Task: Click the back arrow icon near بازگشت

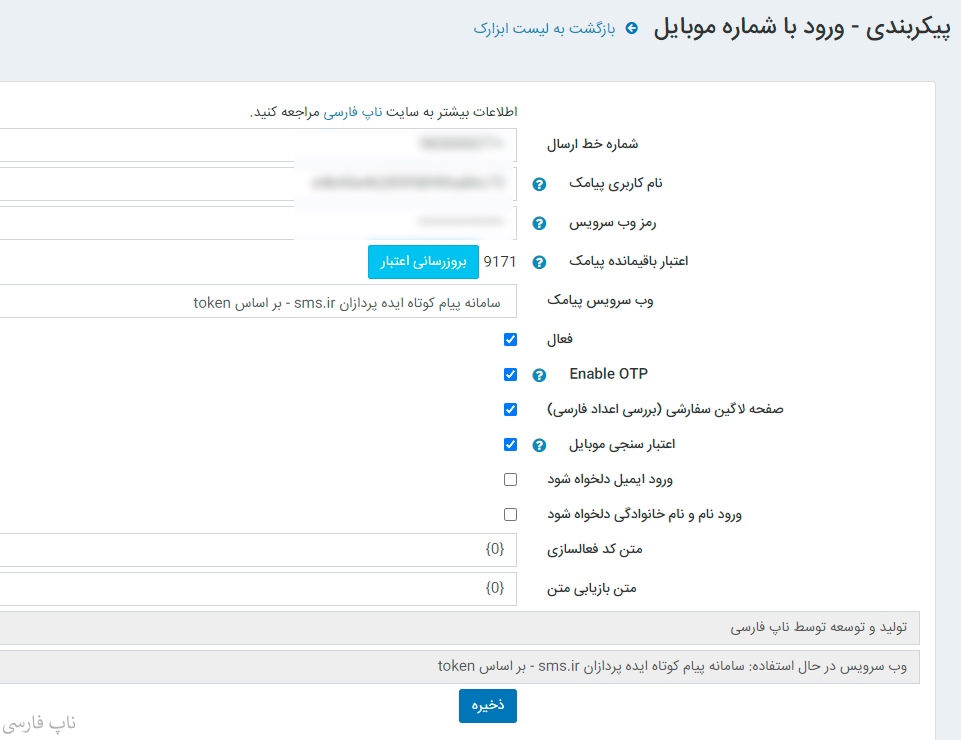Action: coord(631,28)
